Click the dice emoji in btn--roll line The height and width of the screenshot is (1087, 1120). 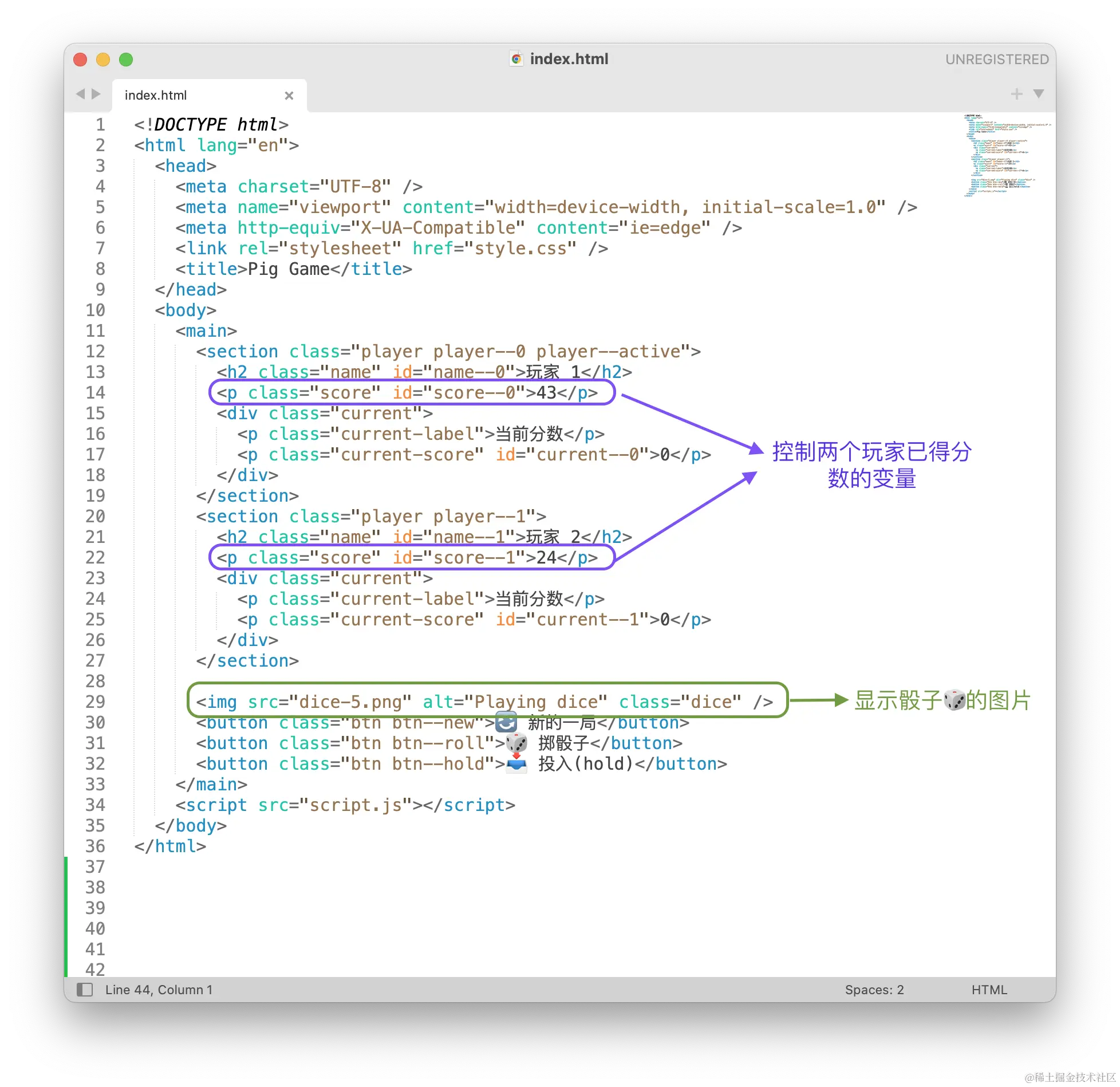[x=516, y=743]
